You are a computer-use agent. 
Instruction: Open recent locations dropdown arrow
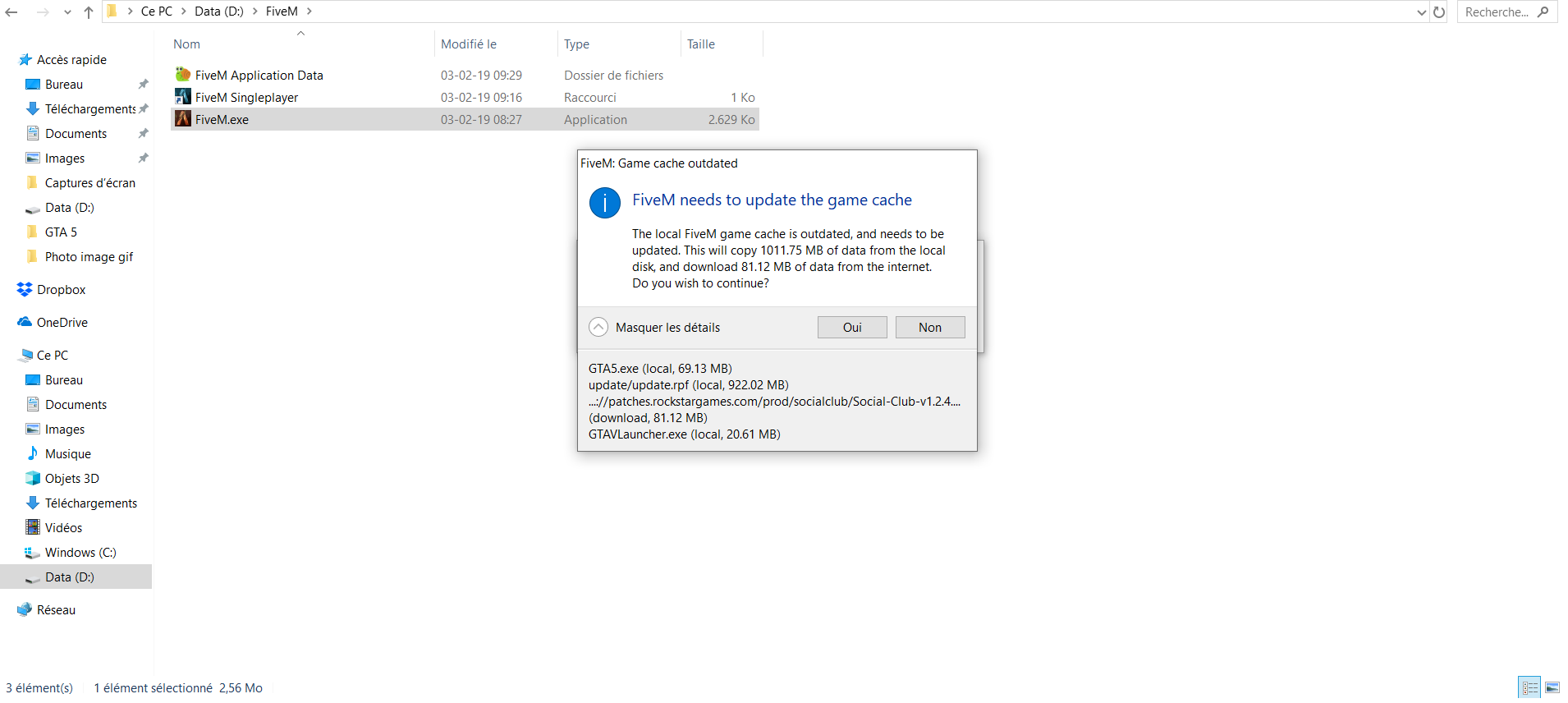(67, 12)
